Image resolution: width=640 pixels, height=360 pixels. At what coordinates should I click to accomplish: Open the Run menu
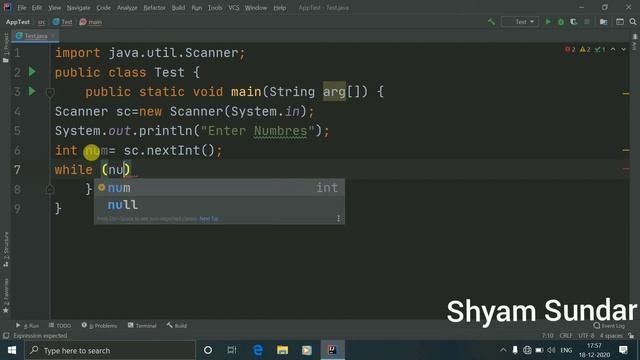click(197, 8)
